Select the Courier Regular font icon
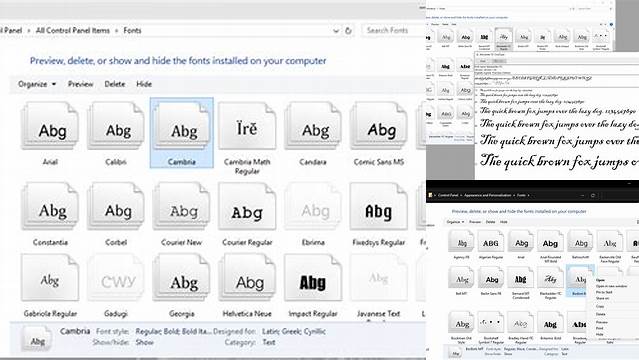639x360 pixels. (x=247, y=206)
